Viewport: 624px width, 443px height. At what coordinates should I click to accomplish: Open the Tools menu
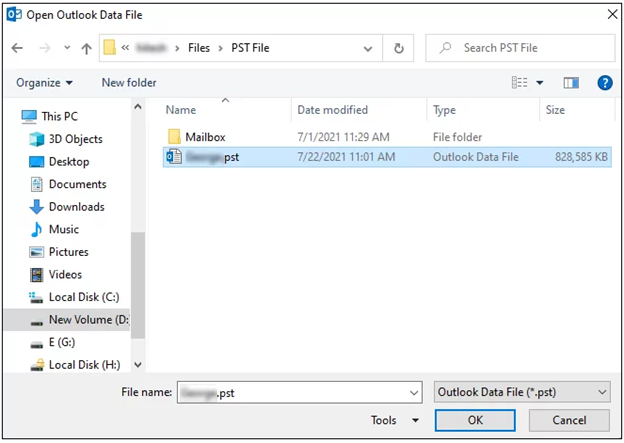click(x=394, y=420)
